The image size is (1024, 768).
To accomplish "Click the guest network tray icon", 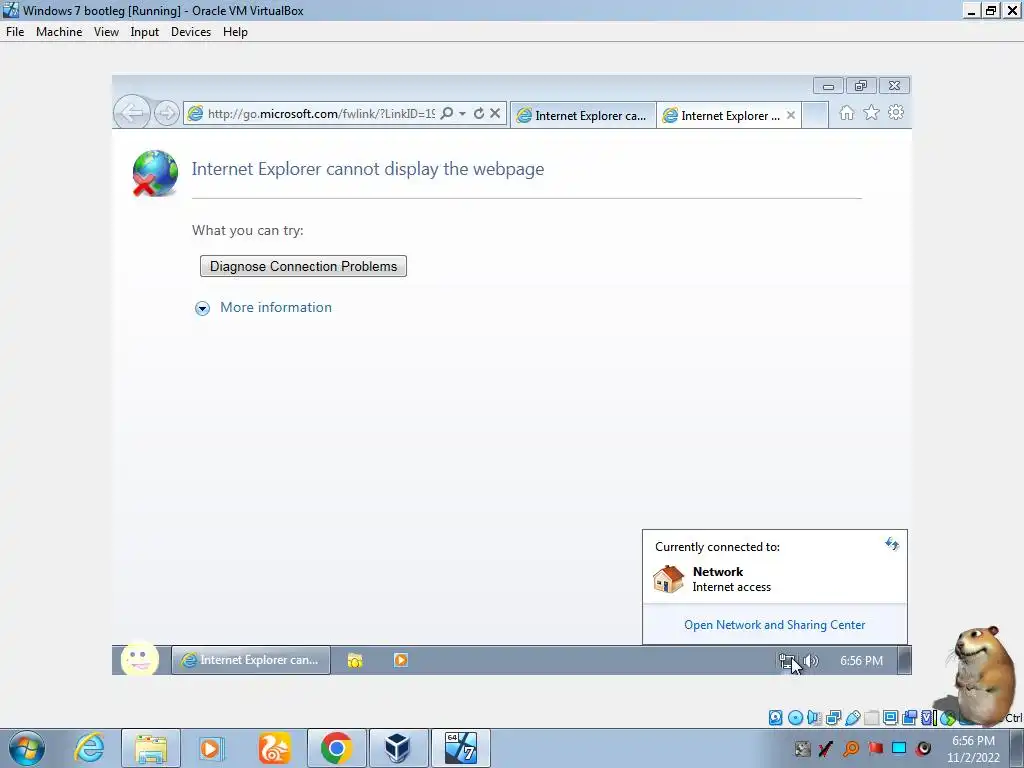I will [787, 661].
